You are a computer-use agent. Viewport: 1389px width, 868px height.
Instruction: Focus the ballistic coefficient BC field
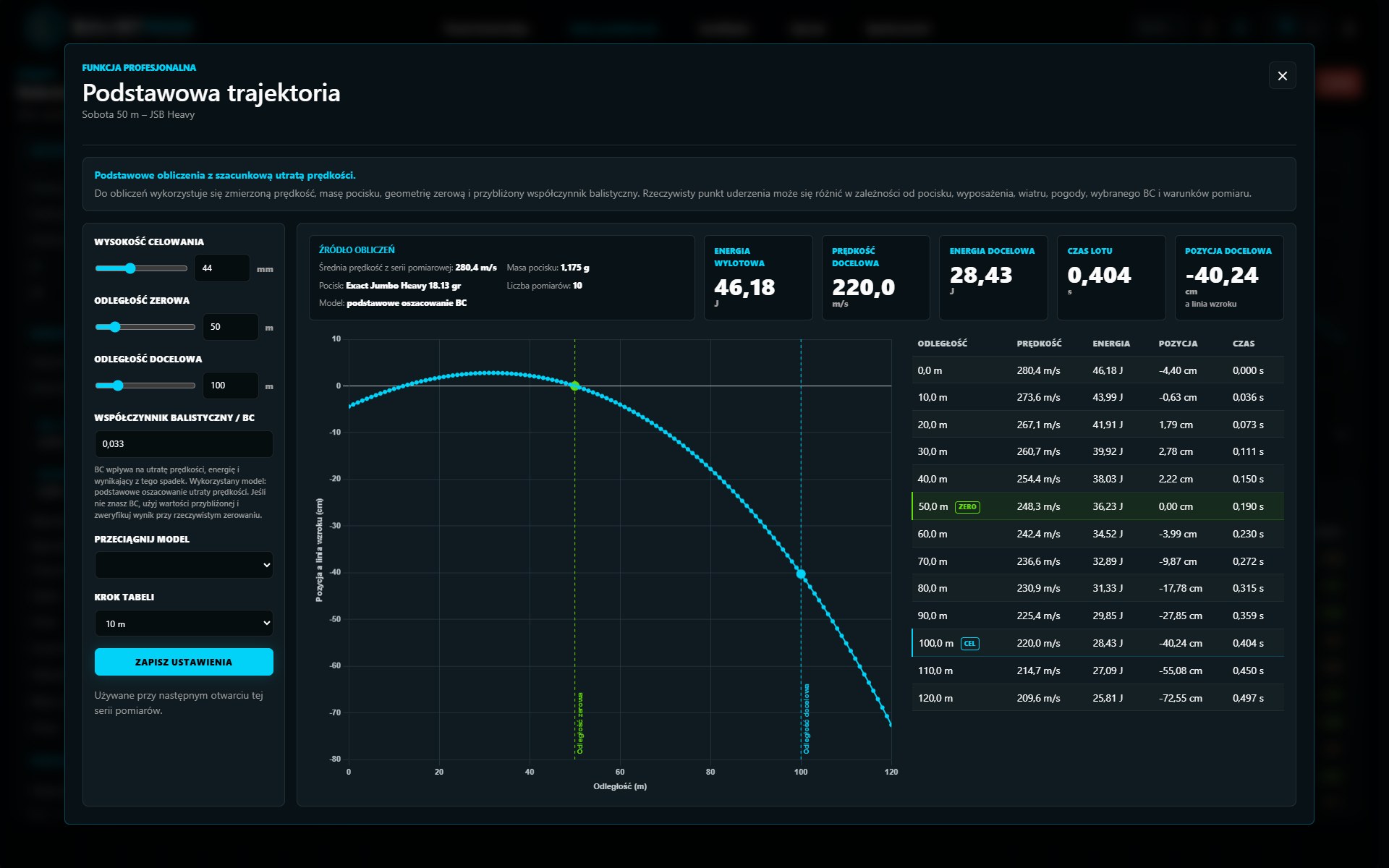(184, 444)
